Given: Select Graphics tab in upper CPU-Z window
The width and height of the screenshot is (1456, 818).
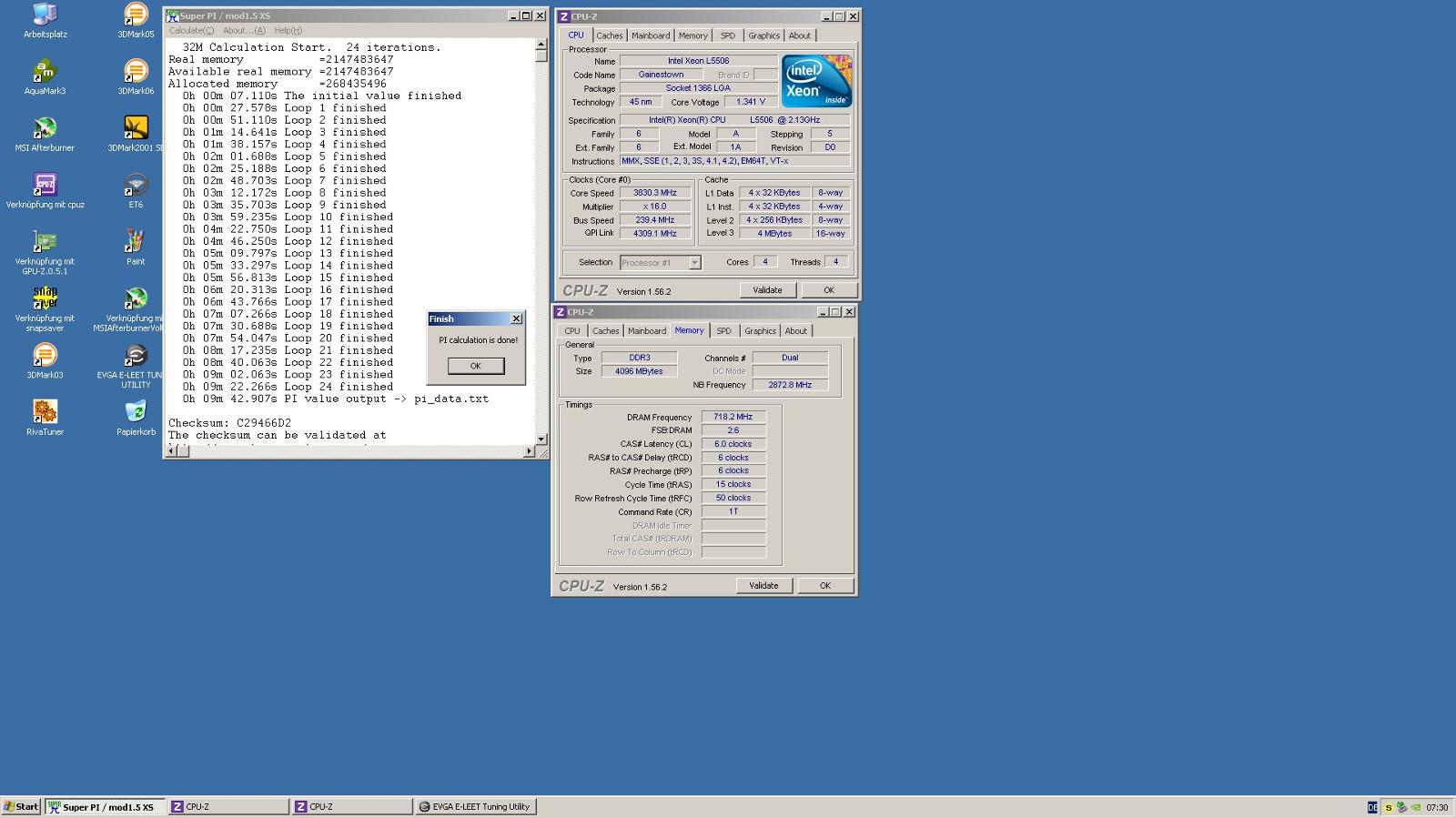Looking at the screenshot, I should [x=763, y=35].
